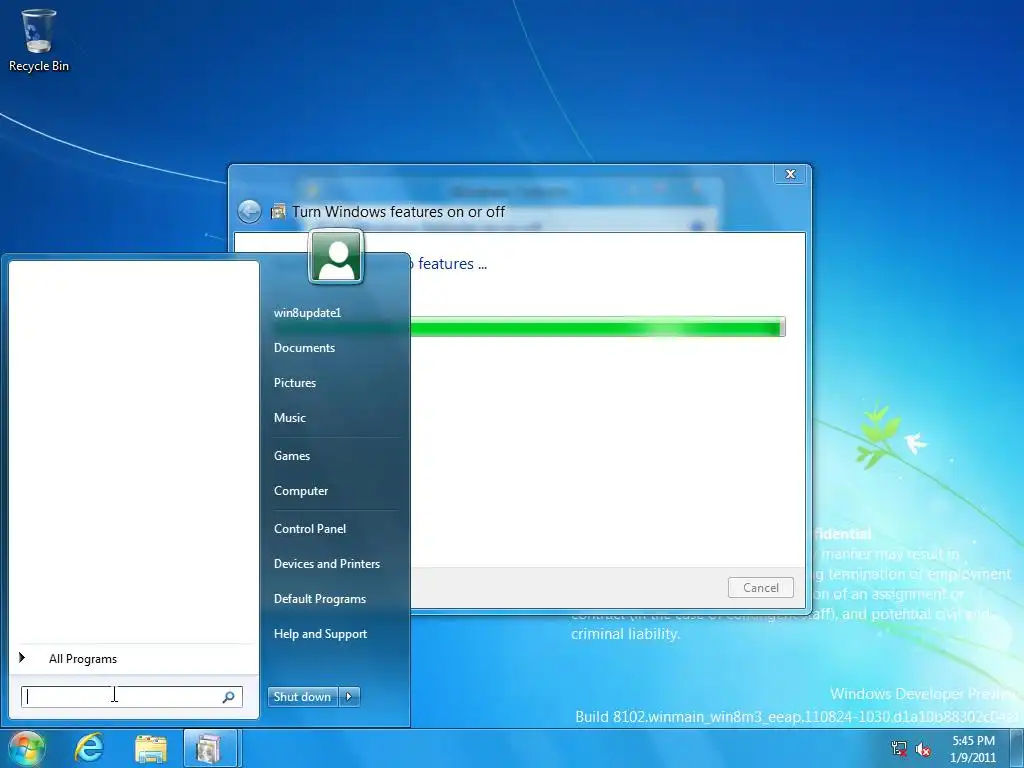Image resolution: width=1024 pixels, height=768 pixels.
Task: Open Devices and Printers
Action: point(327,564)
